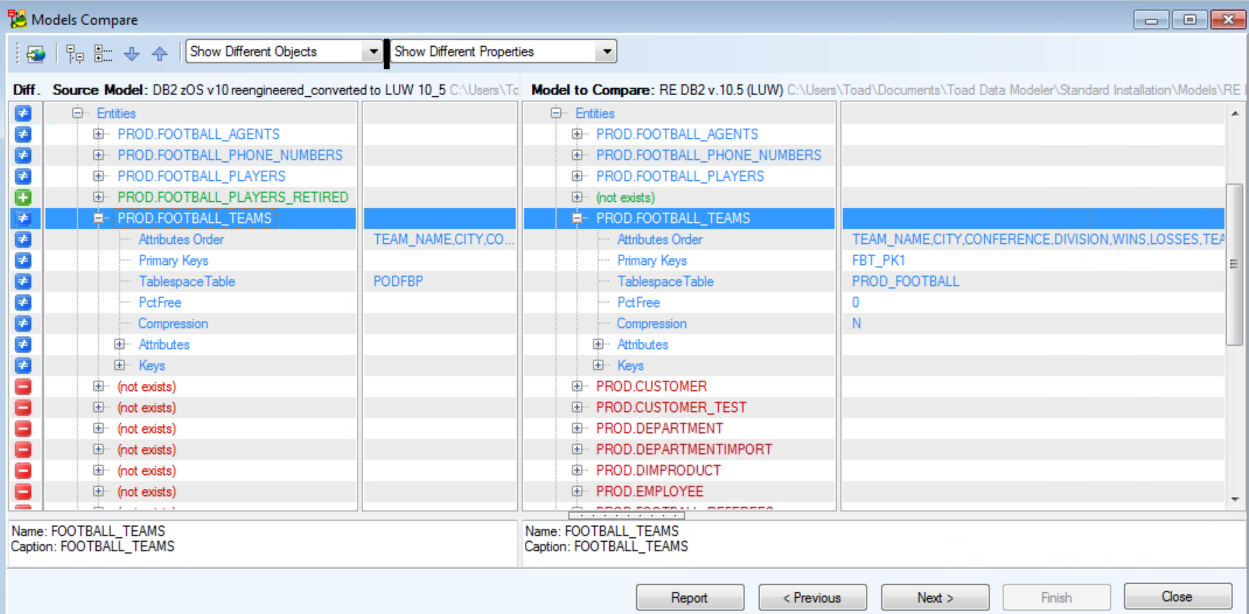Viewport: 1249px width, 614px height.
Task: Click the diff icon for TablespaceTable row
Action: [x=23, y=281]
